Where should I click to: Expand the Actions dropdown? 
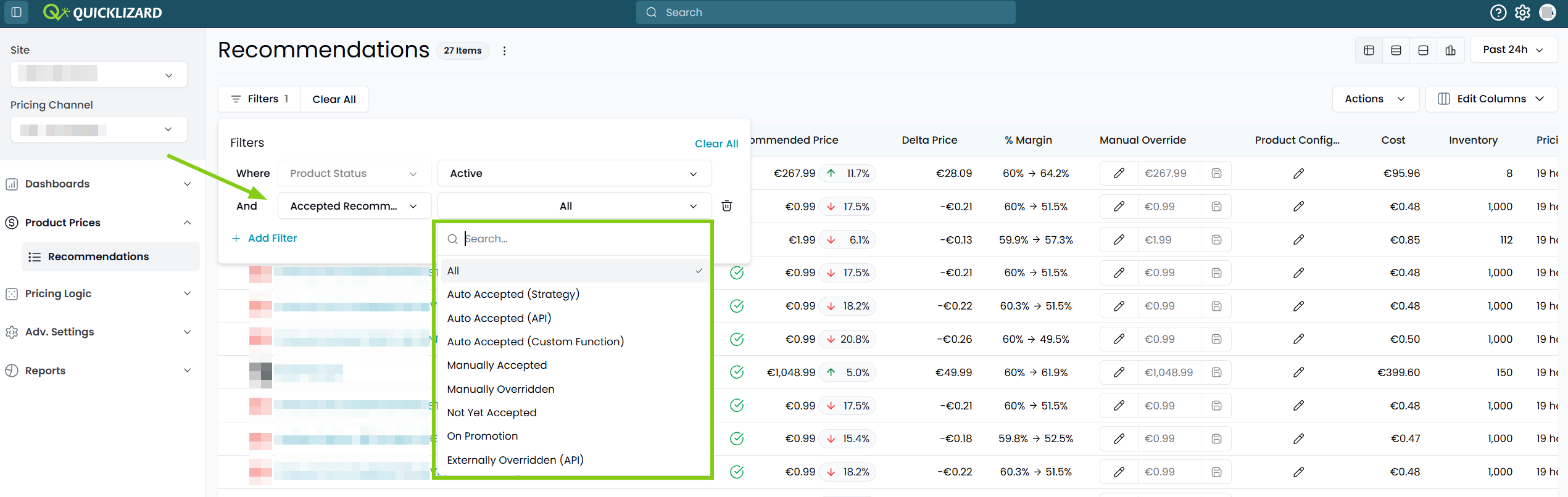tap(1375, 99)
